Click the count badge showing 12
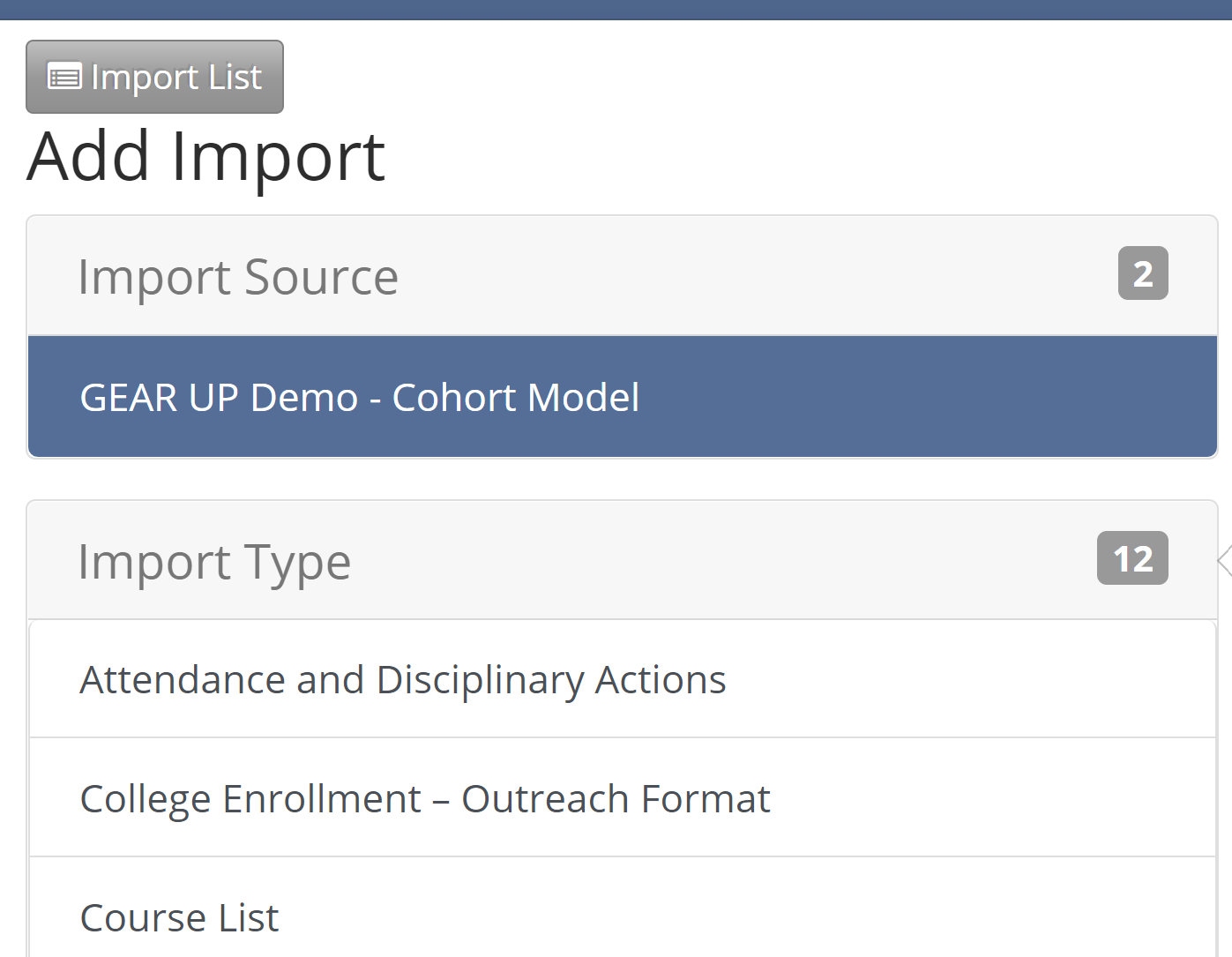 click(1132, 558)
